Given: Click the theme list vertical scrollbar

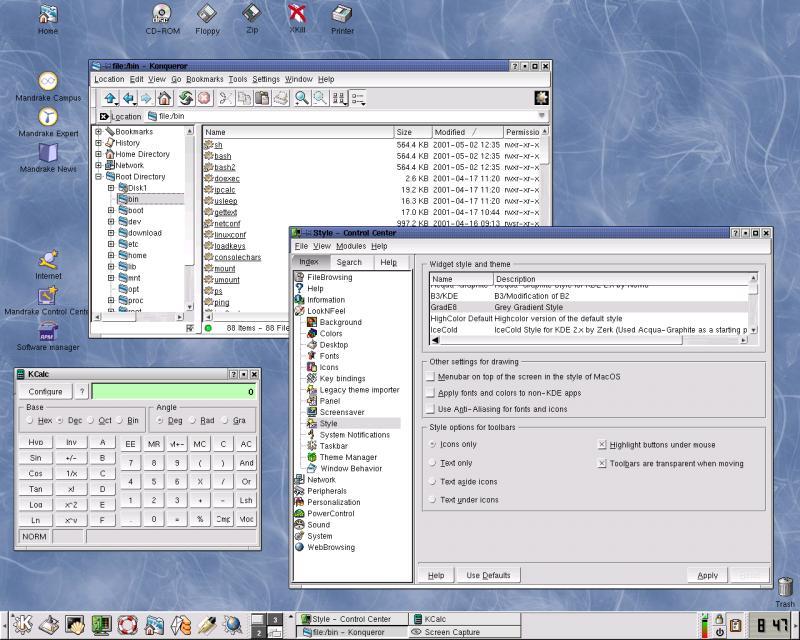Looking at the screenshot, I should point(753,305).
